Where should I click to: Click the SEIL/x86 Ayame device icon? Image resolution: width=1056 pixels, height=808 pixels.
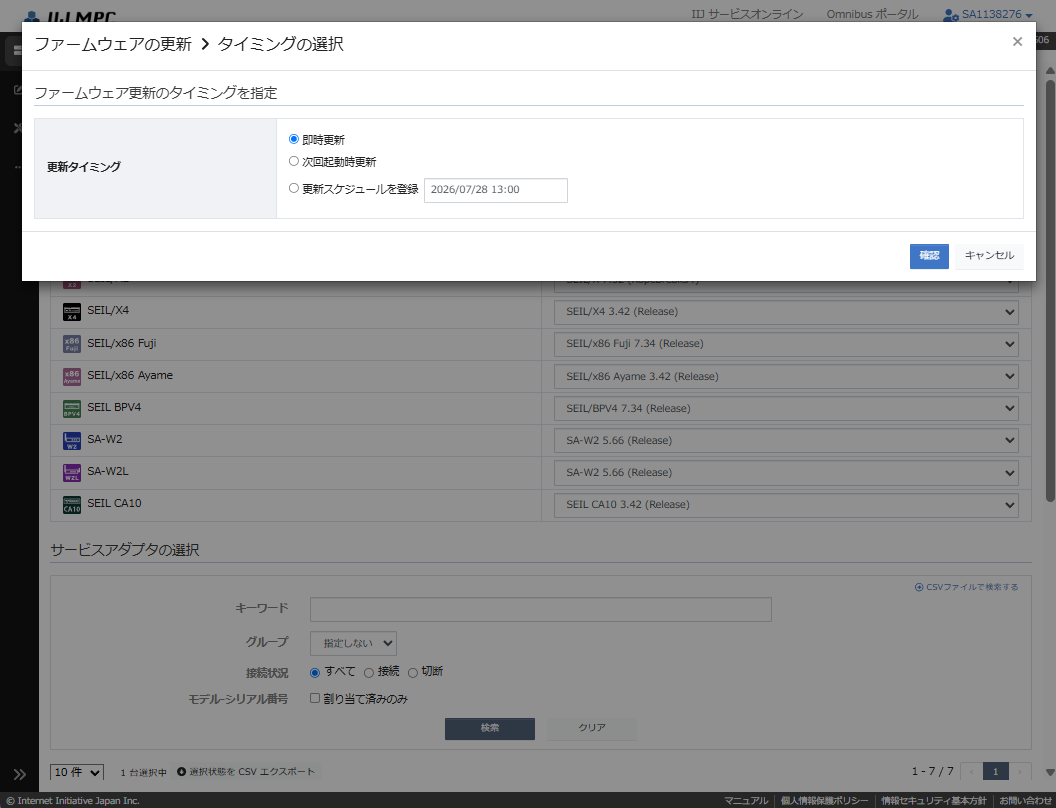coord(71,376)
